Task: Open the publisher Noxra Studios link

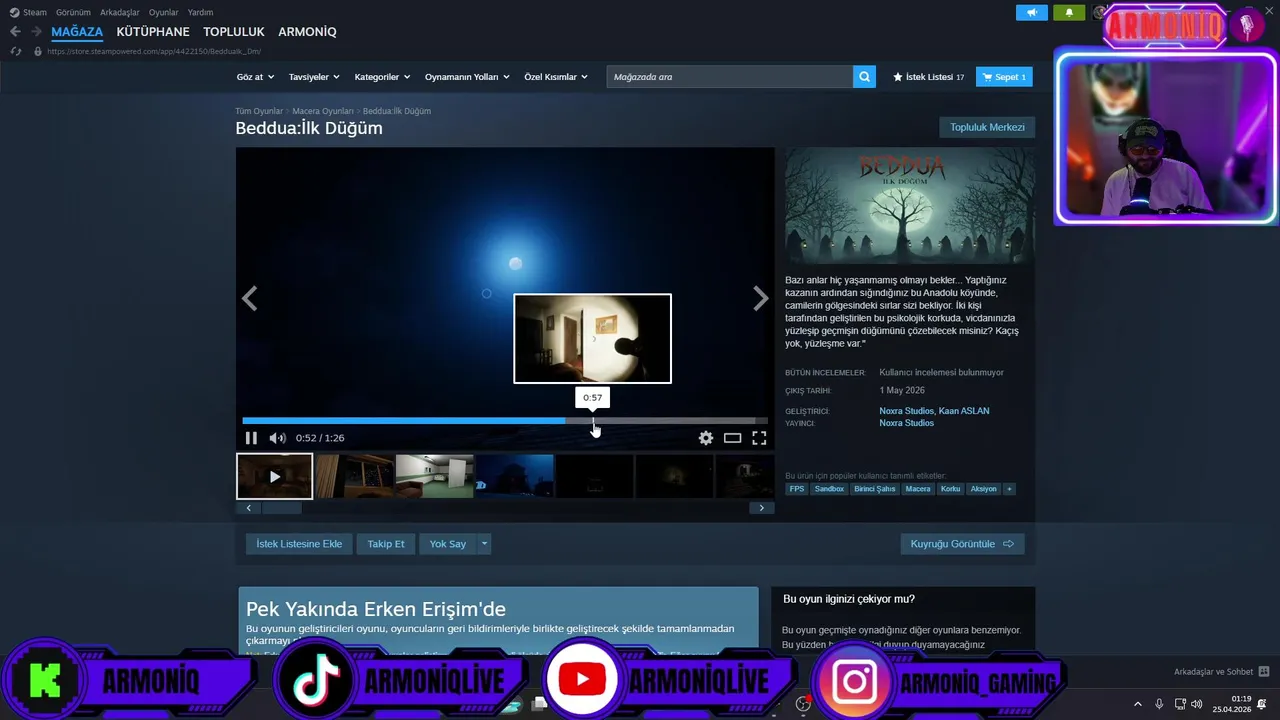Action: pos(906,423)
